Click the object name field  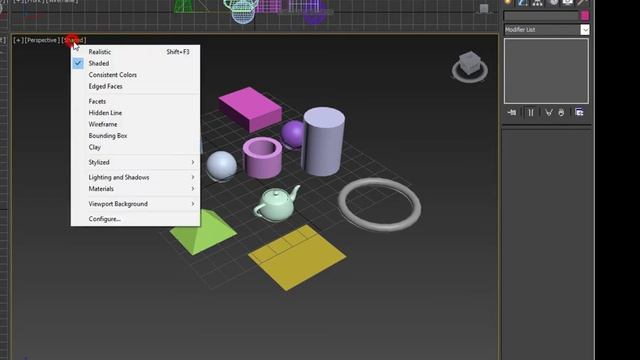coord(541,16)
